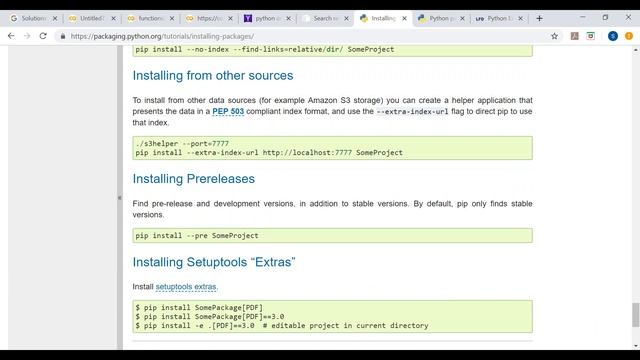Restore down the Chrome window
The height and width of the screenshot is (360, 640).
point(605,18)
